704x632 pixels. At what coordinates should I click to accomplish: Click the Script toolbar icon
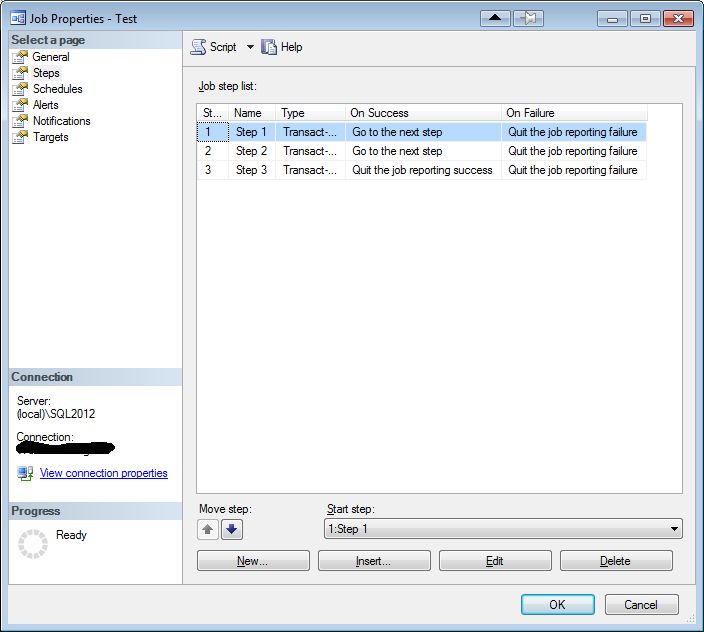198,47
